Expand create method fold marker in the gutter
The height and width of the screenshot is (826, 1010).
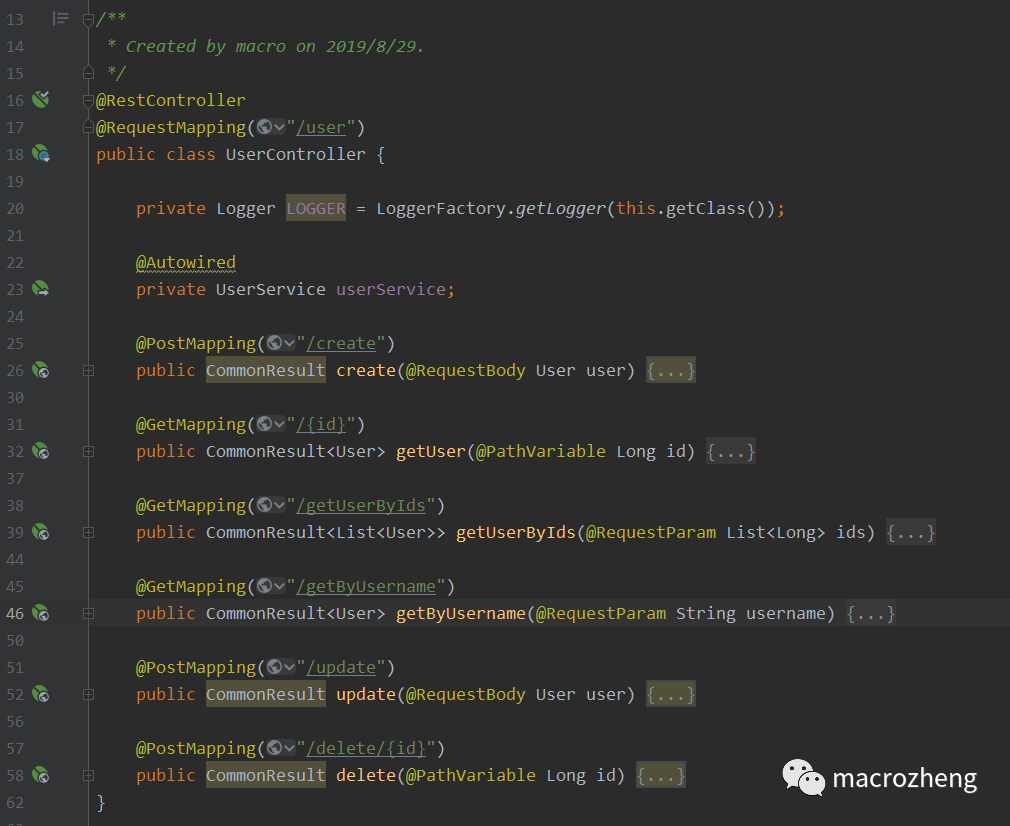pos(88,370)
